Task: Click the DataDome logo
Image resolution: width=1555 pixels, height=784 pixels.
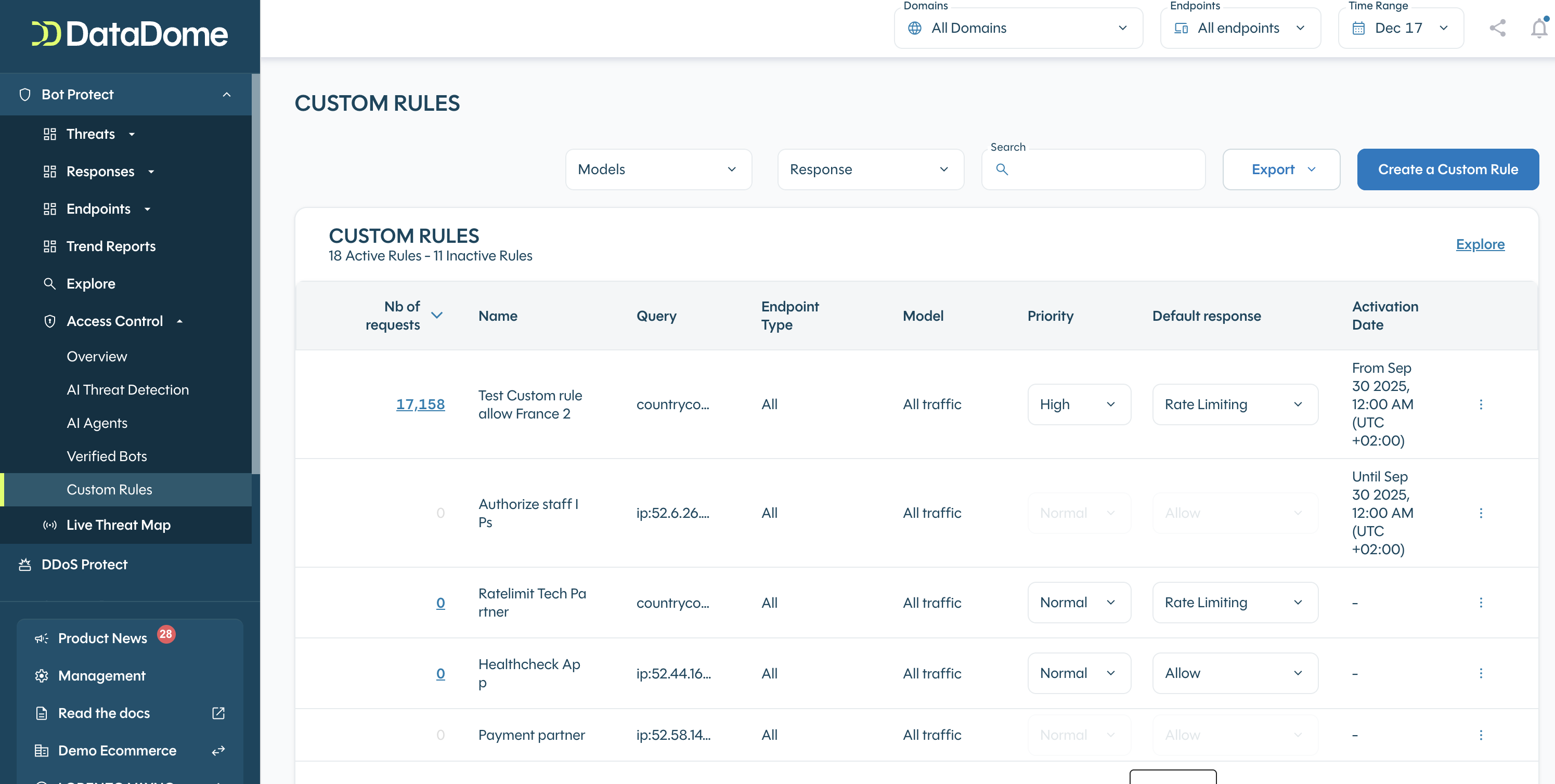Action: tap(130, 34)
